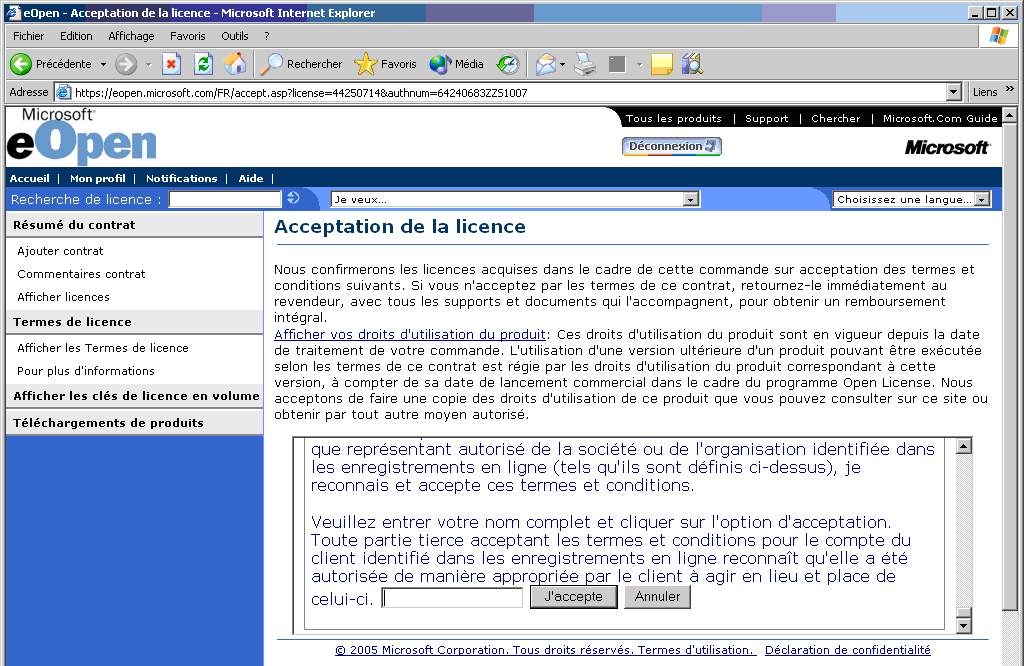Open the Forward button dropdown arrow

pos(148,65)
